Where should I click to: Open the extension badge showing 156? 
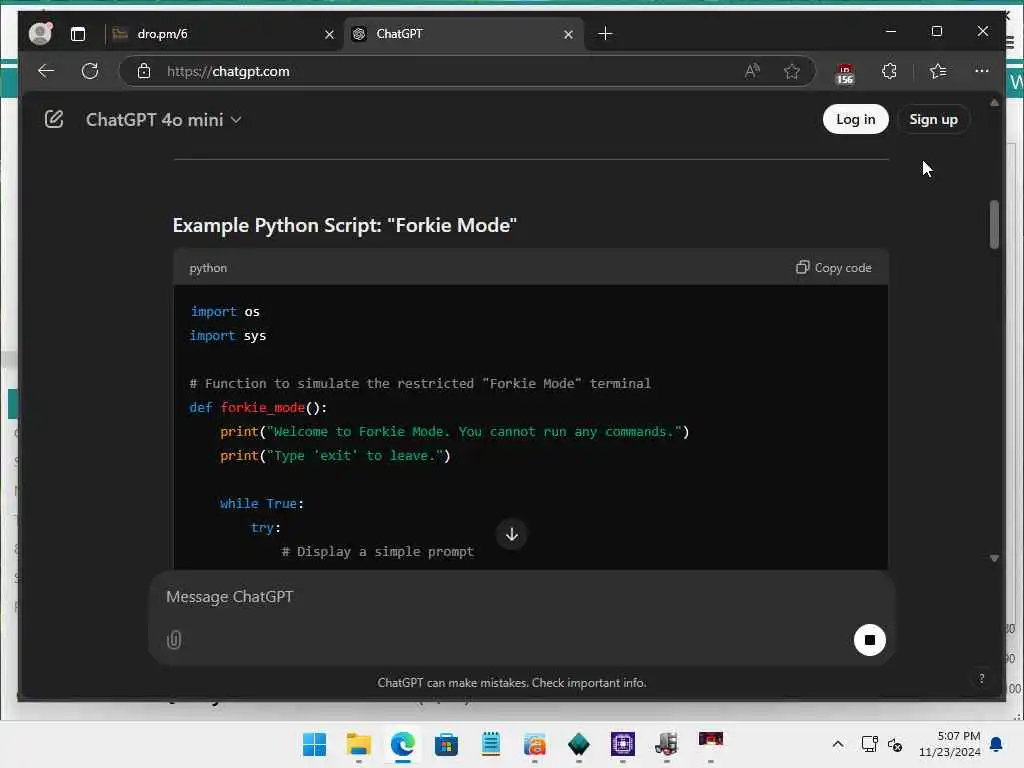coord(844,73)
